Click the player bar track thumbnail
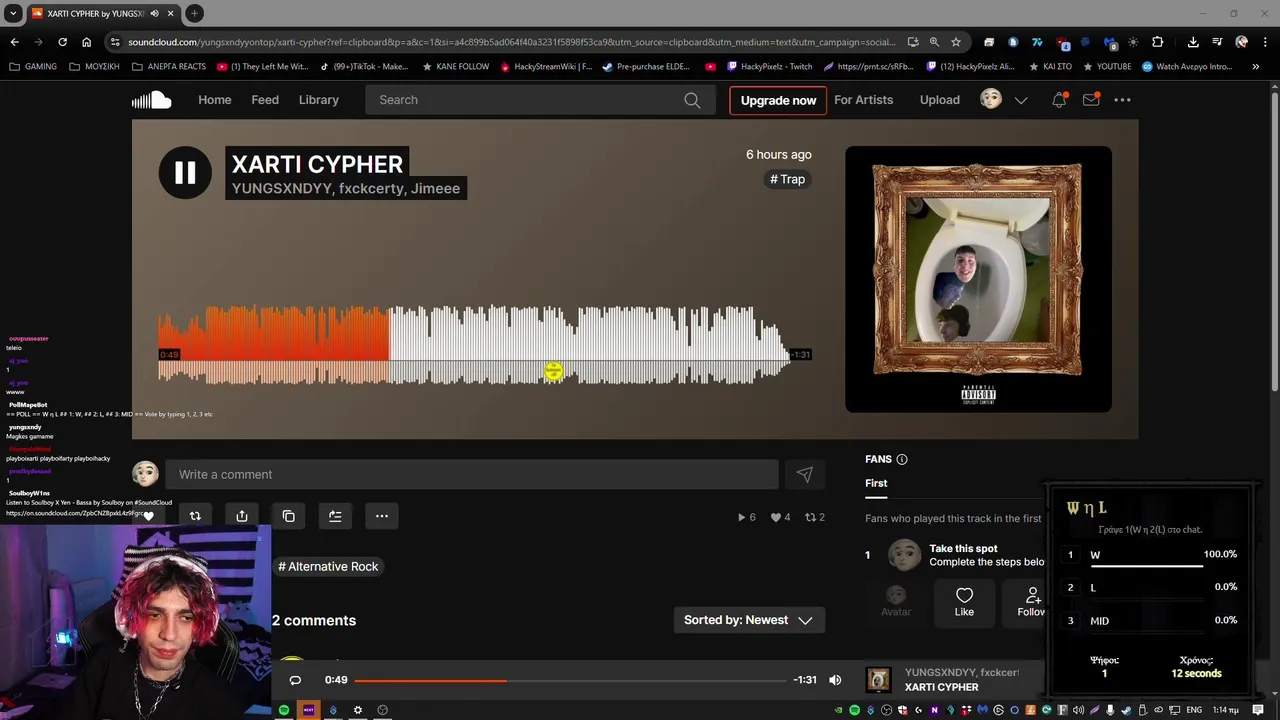1280x720 pixels. [x=878, y=680]
